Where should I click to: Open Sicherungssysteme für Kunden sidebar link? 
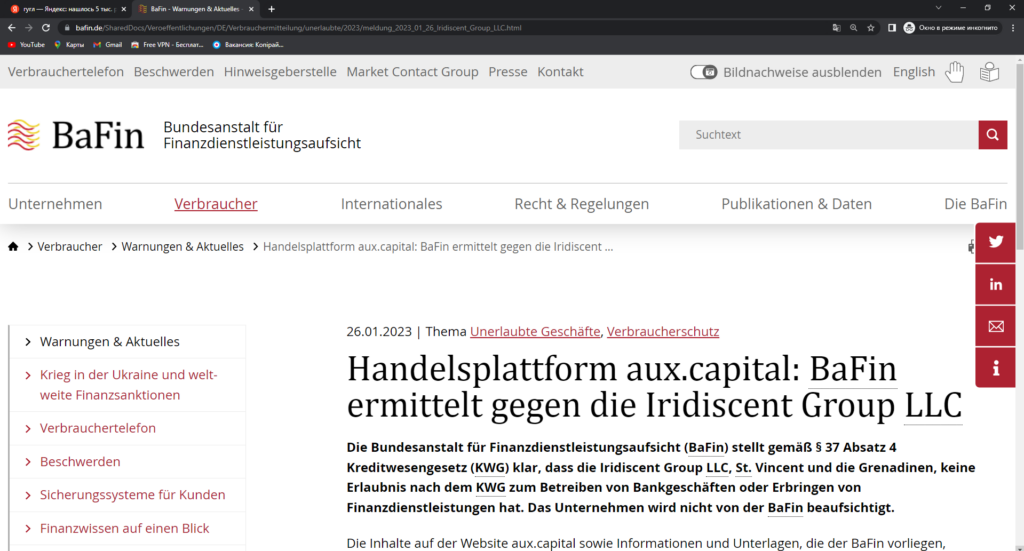[x=133, y=495]
